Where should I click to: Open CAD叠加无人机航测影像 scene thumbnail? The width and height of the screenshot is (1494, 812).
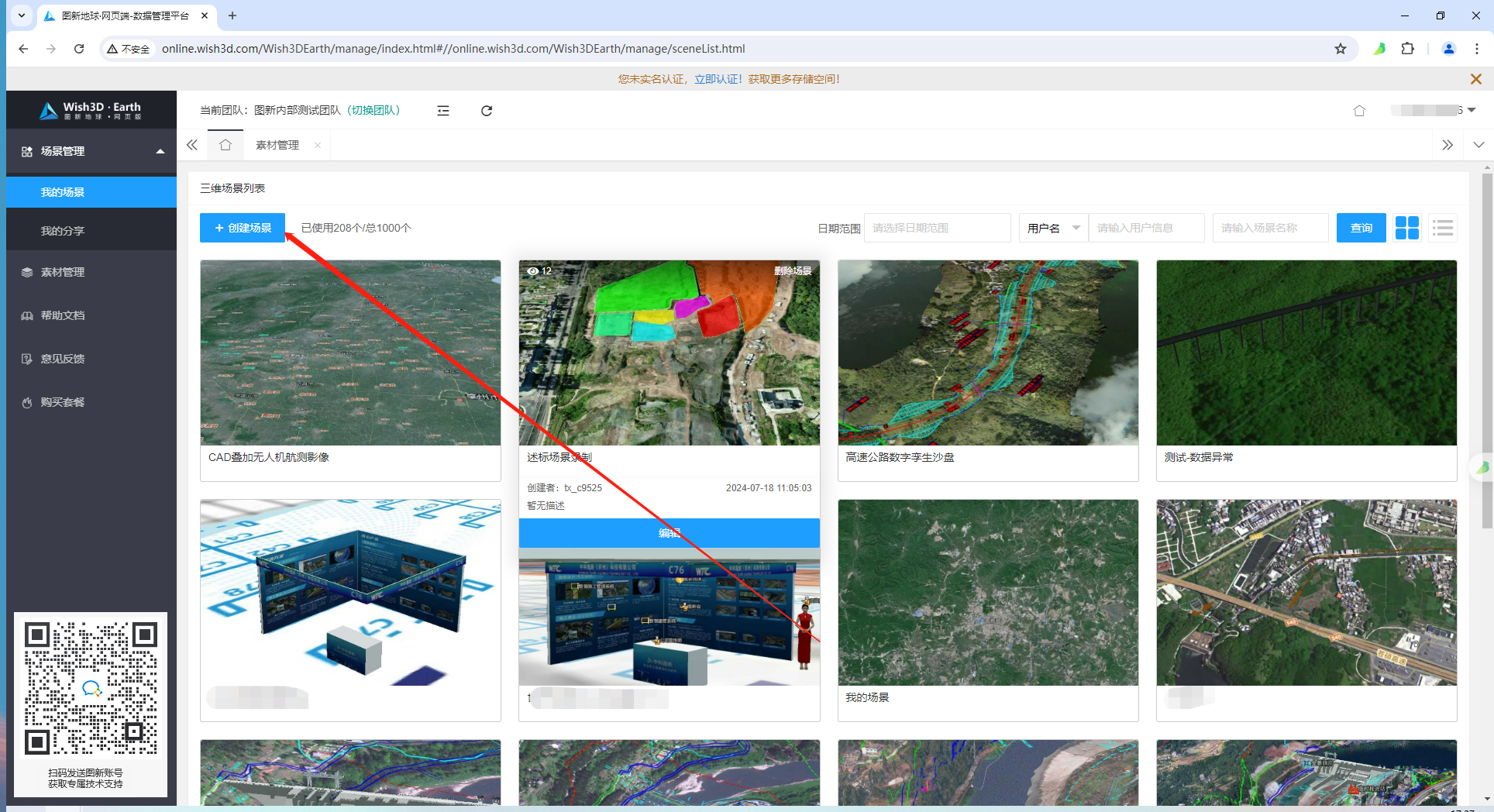tap(350, 353)
